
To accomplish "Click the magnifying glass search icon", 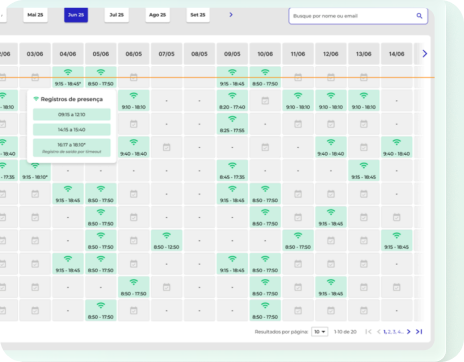I will click(x=419, y=16).
